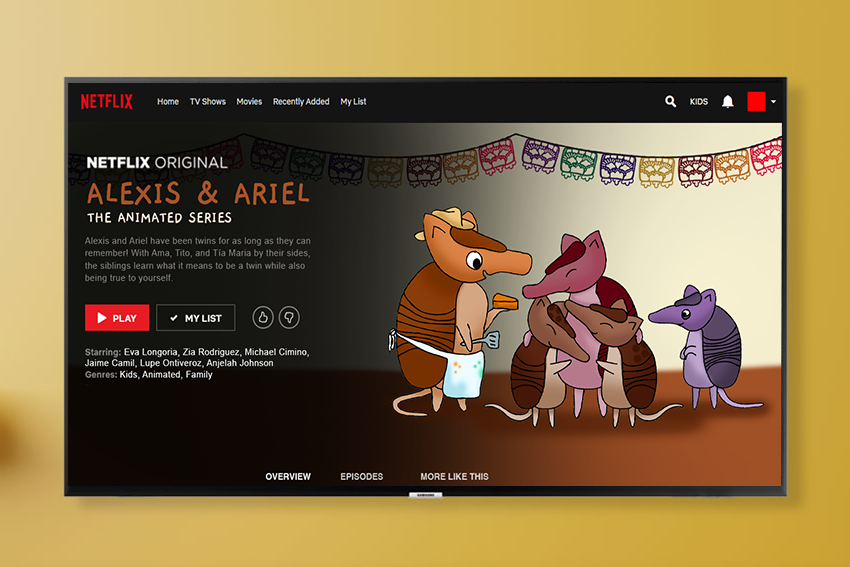This screenshot has height=567, width=850.
Task: Click cast name Lupe Ontiveroz
Action: tap(171, 363)
